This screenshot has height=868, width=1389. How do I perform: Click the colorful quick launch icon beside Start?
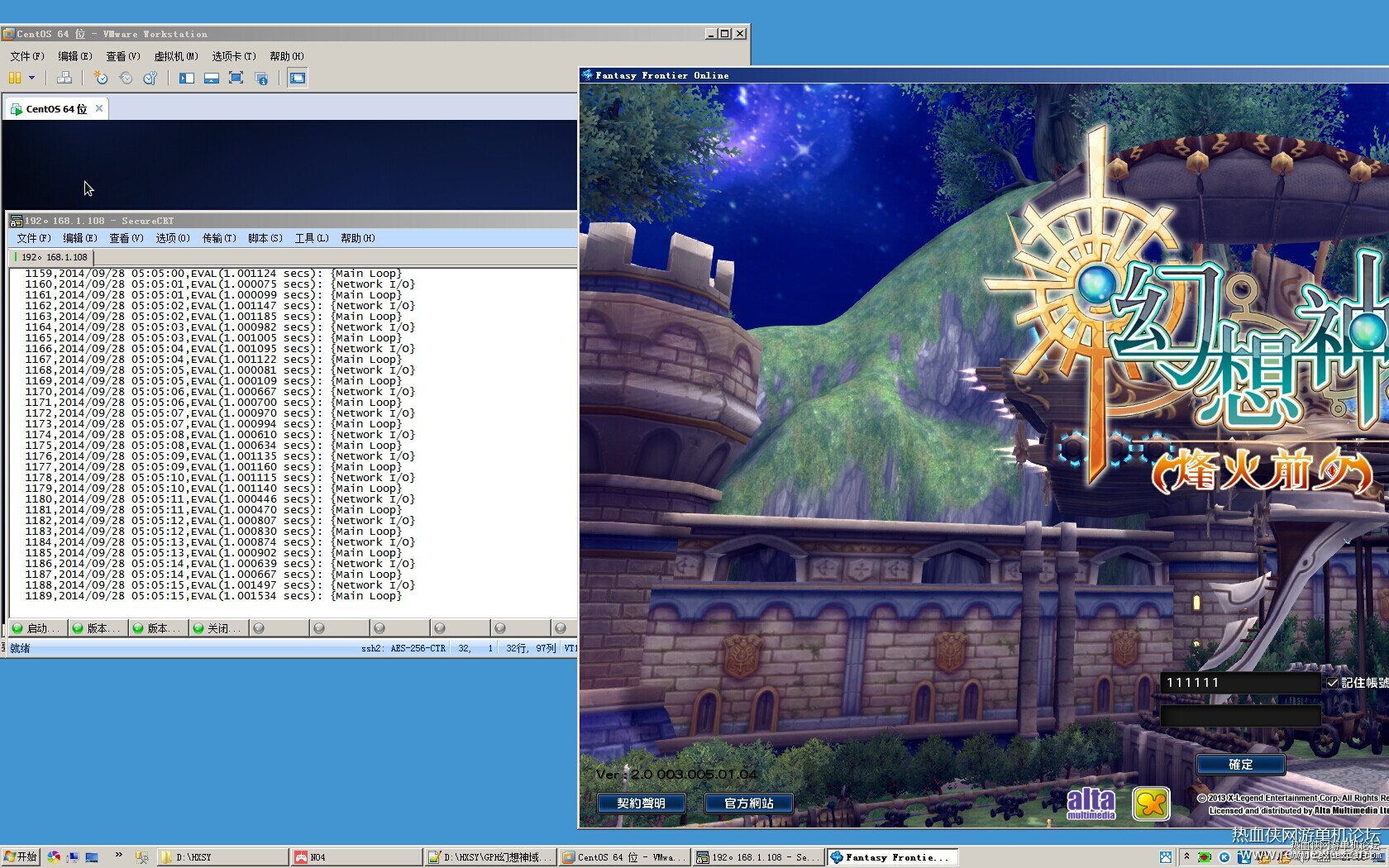click(54, 857)
